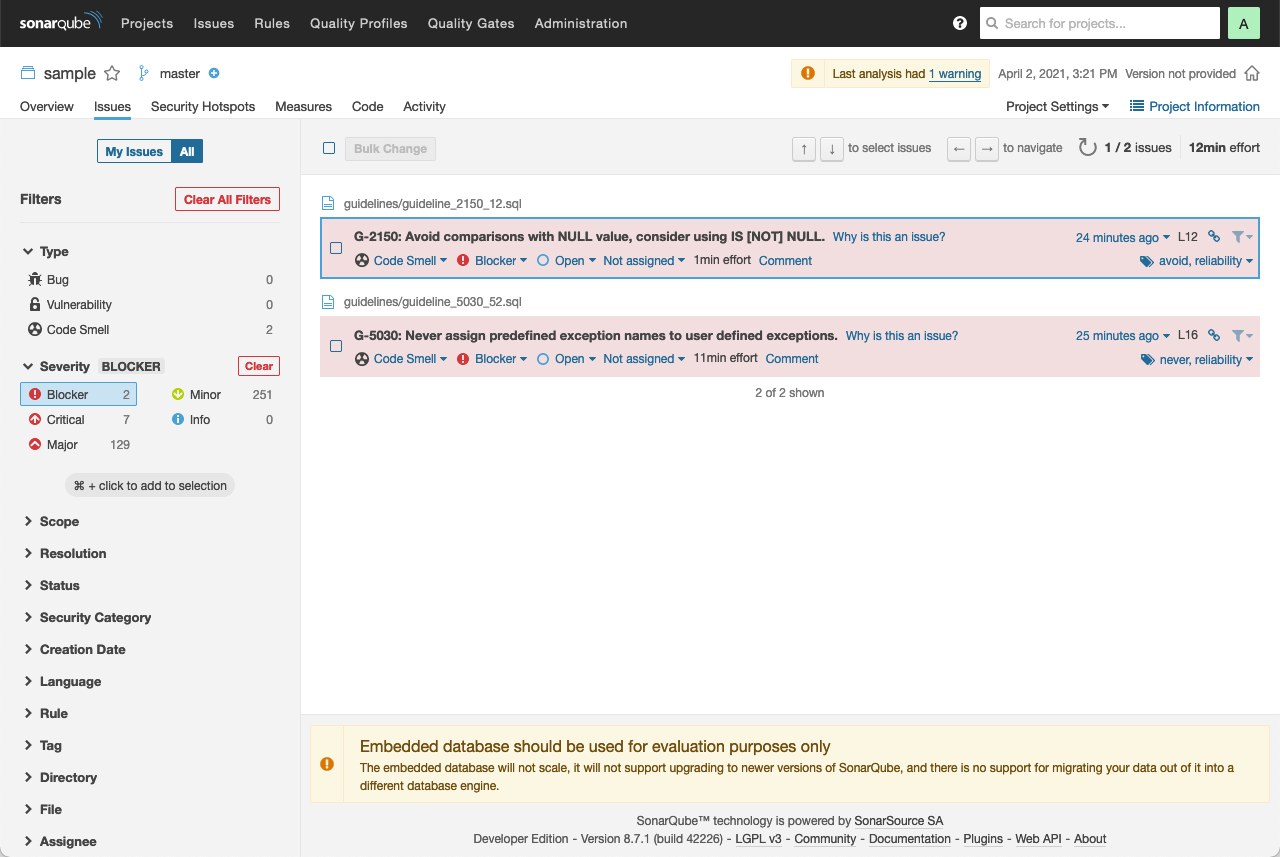The height and width of the screenshot is (857, 1280).
Task: Open the Open status dropdown on G-2150
Action: [x=566, y=260]
